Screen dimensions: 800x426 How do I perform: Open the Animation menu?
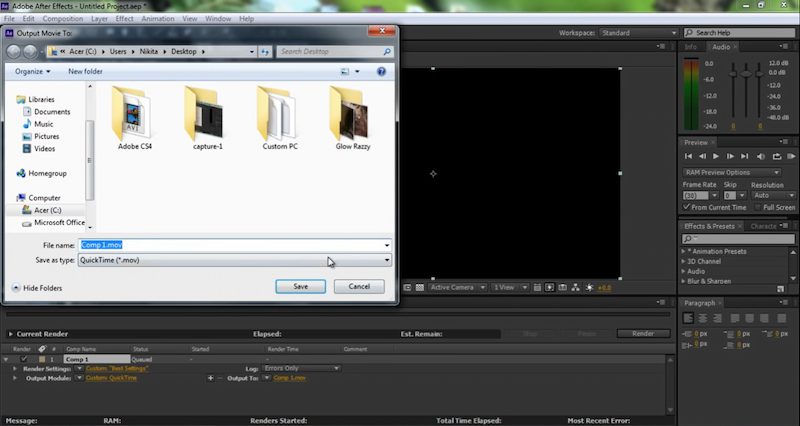click(x=158, y=19)
